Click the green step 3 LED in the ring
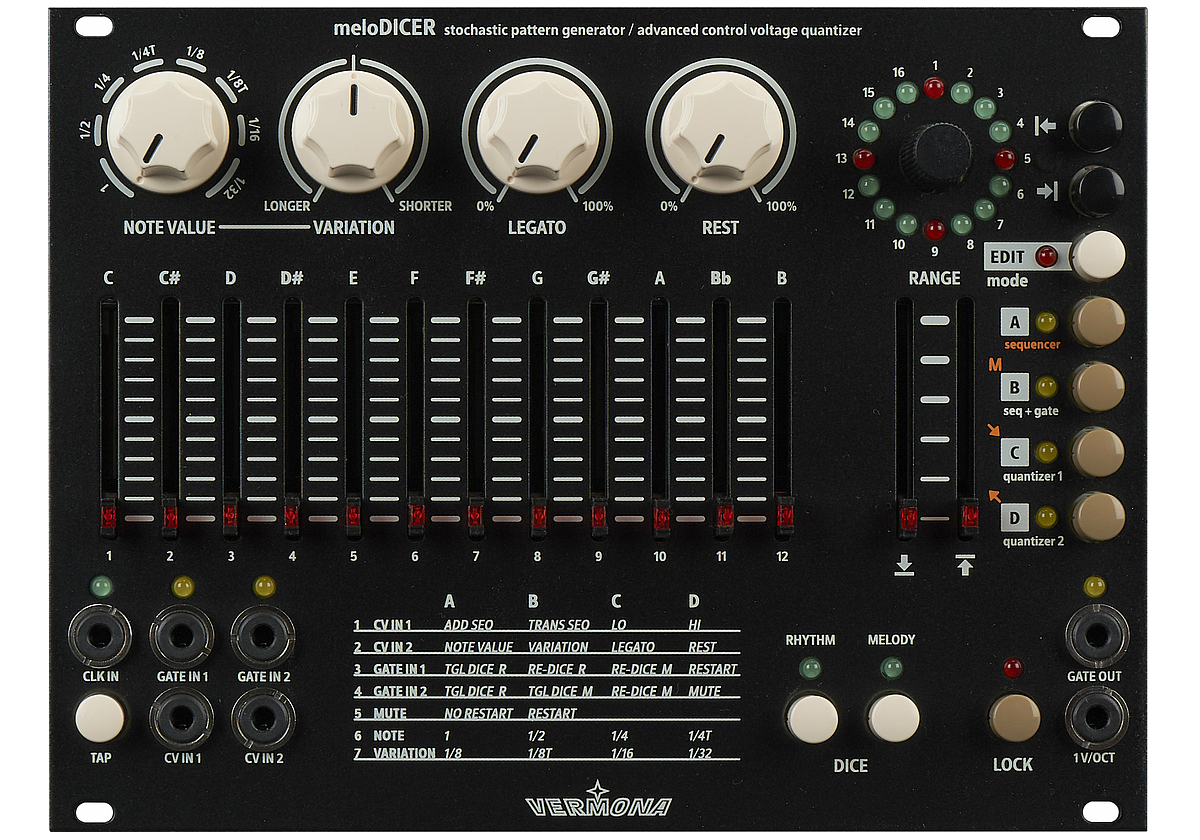This screenshot has height=840, width=1200. (984, 109)
